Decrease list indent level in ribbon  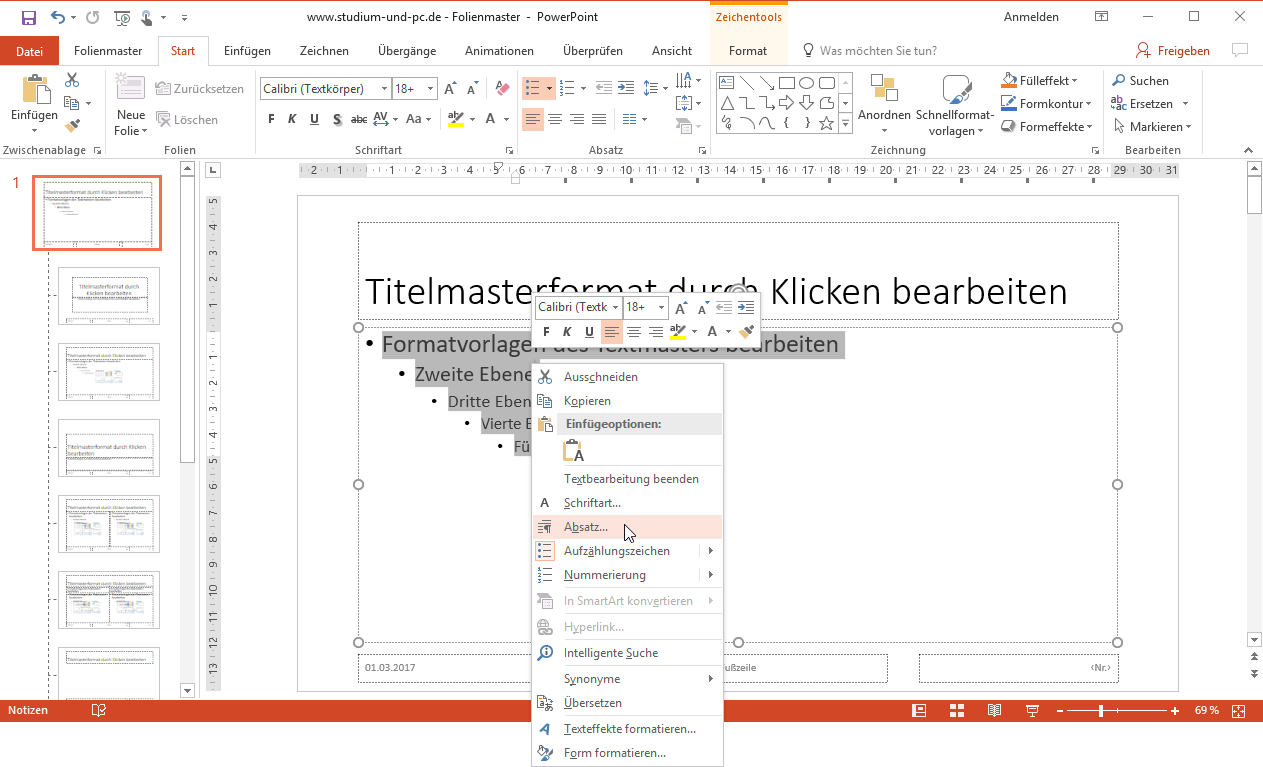pyautogui.click(x=604, y=88)
